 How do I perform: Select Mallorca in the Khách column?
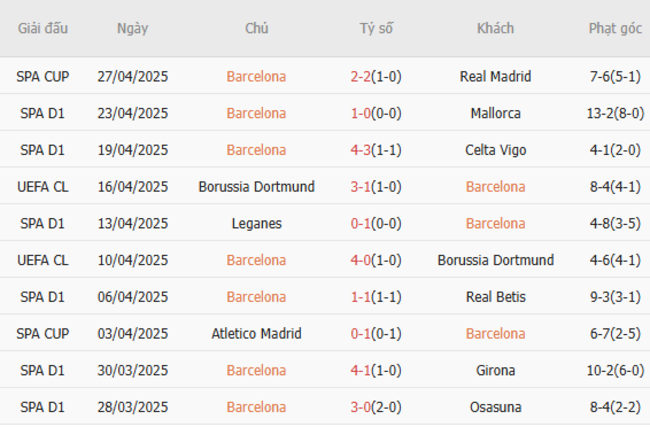495,113
